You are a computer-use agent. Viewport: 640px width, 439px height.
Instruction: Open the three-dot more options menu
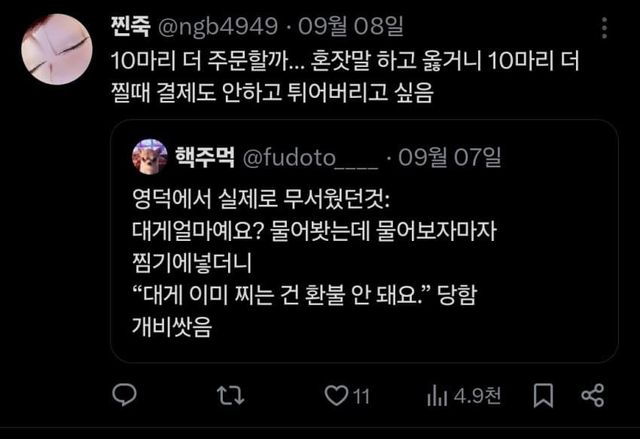click(604, 28)
